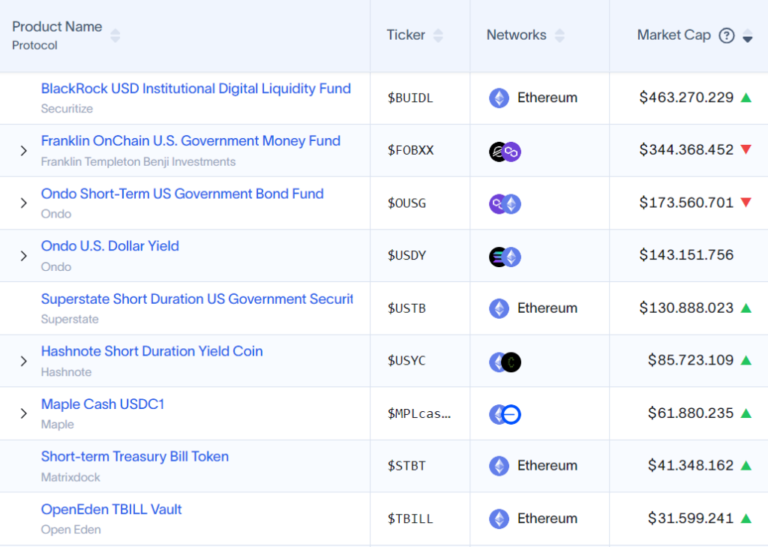Open the OpenEden TBILL Vault link
Image resolution: width=768 pixels, height=547 pixels.
point(111,509)
